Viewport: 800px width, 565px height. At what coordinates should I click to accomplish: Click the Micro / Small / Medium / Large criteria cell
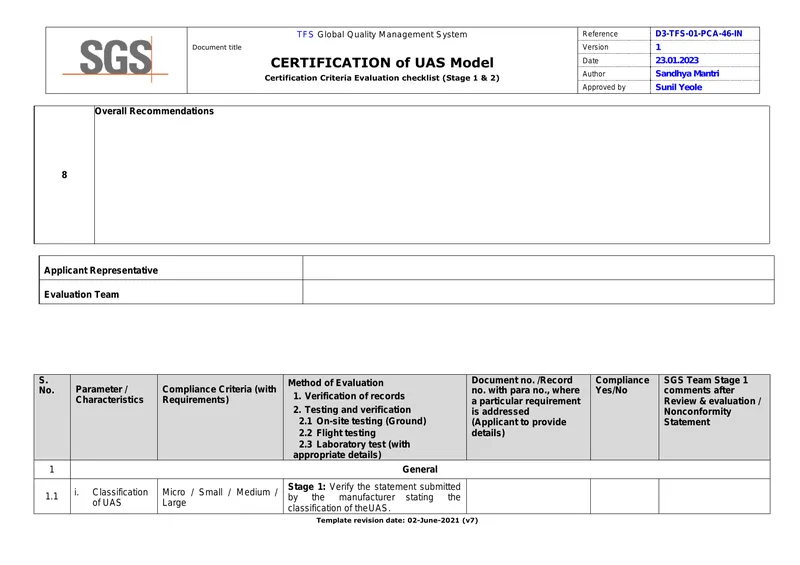click(220, 496)
